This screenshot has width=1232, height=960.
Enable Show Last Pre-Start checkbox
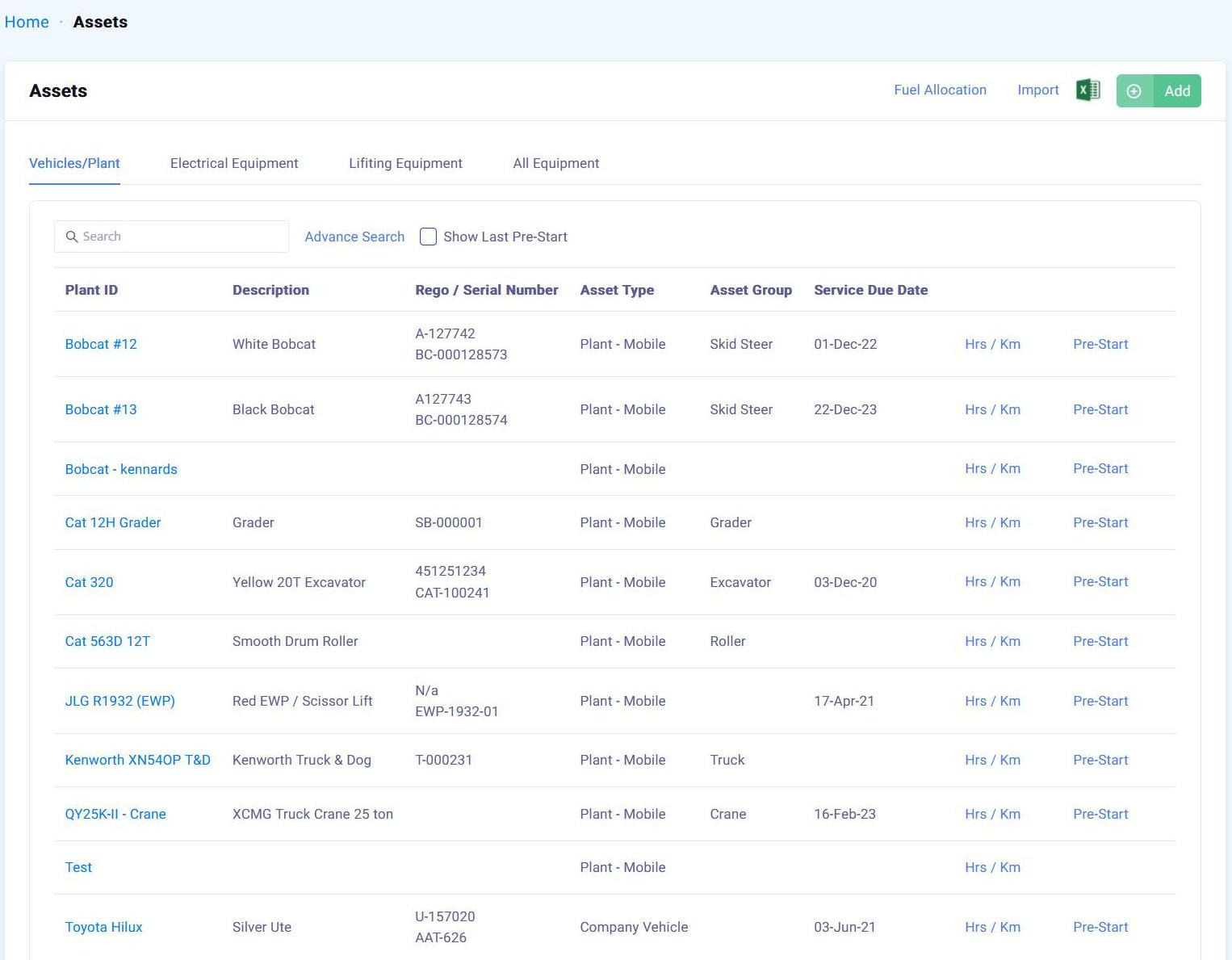(429, 237)
